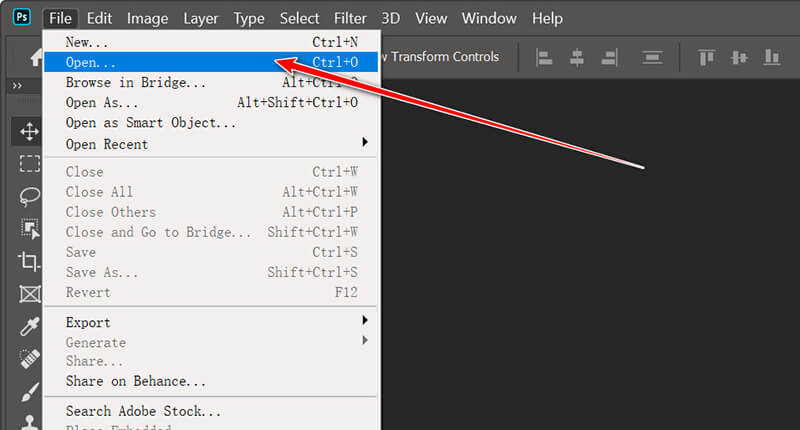
Task: Select the Rectangular Marquee tool
Action: coord(30,164)
